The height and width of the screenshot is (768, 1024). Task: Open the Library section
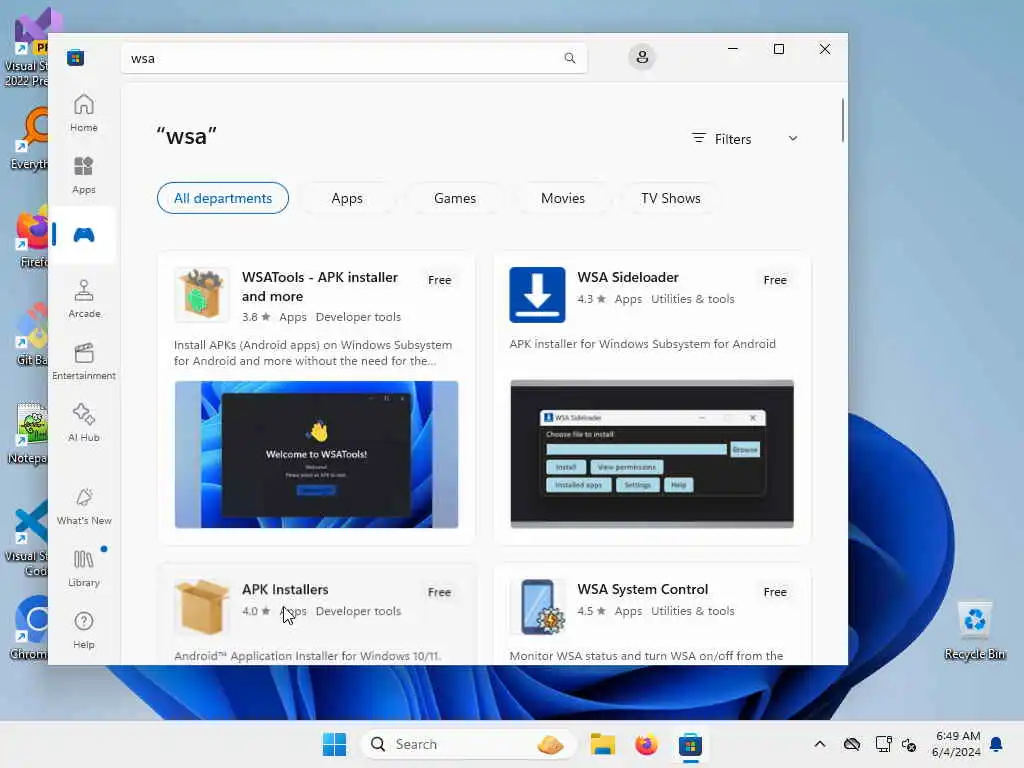point(84,568)
